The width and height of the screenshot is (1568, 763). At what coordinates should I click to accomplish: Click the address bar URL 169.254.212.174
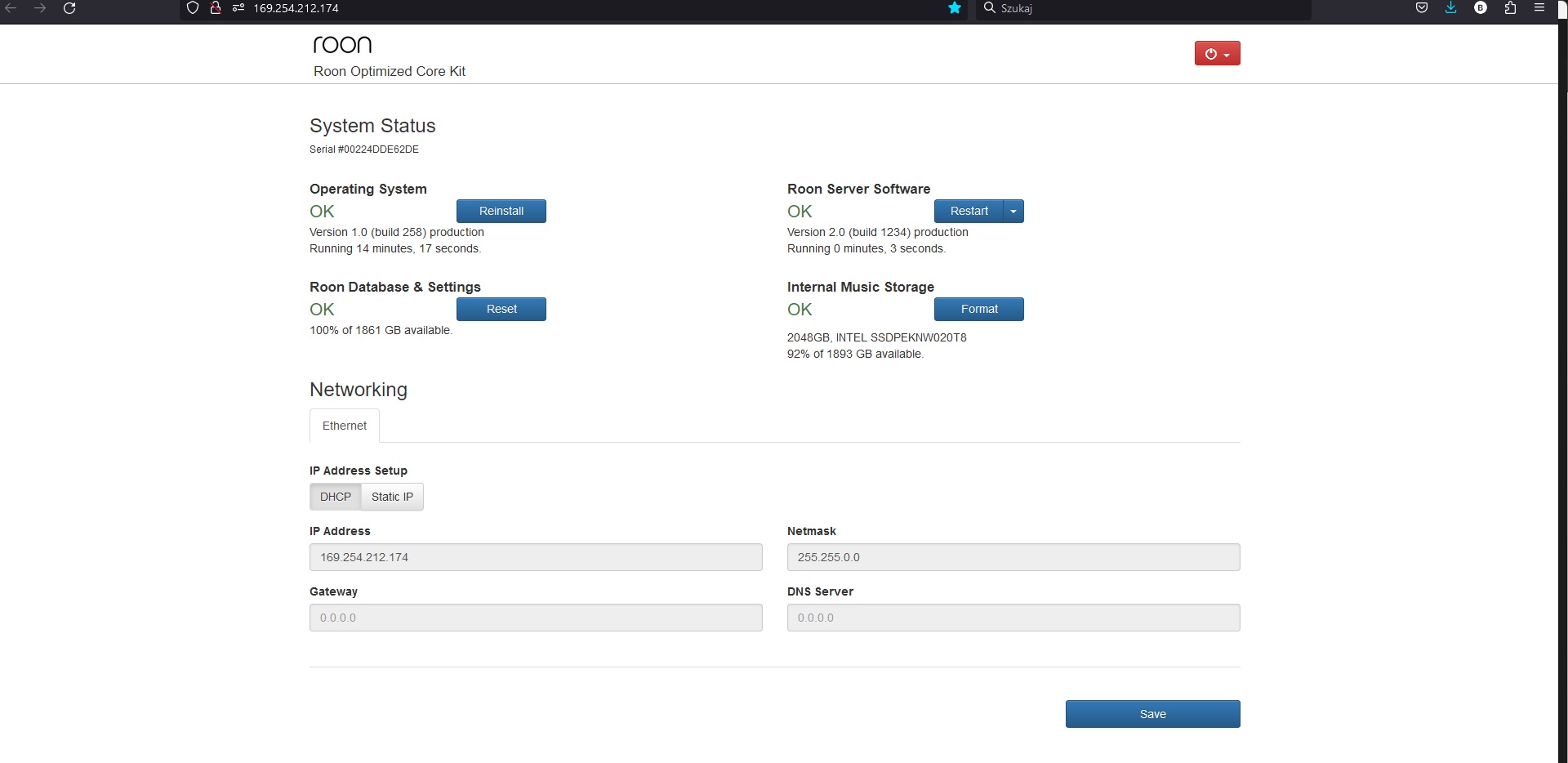pos(296,8)
